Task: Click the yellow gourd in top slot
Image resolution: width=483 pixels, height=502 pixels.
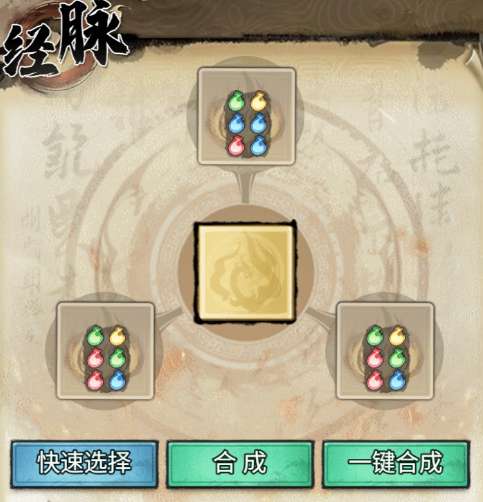Action: (x=258, y=100)
